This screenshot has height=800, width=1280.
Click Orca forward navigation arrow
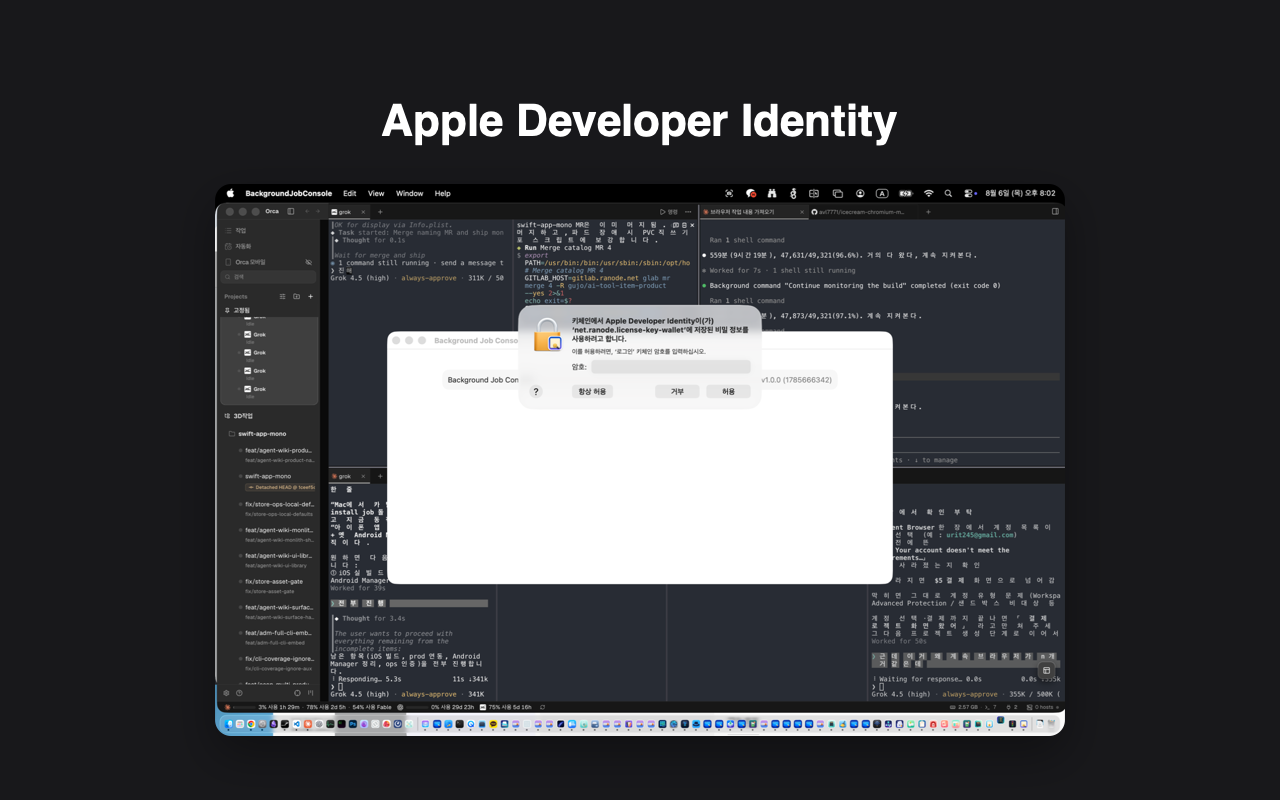[320, 212]
